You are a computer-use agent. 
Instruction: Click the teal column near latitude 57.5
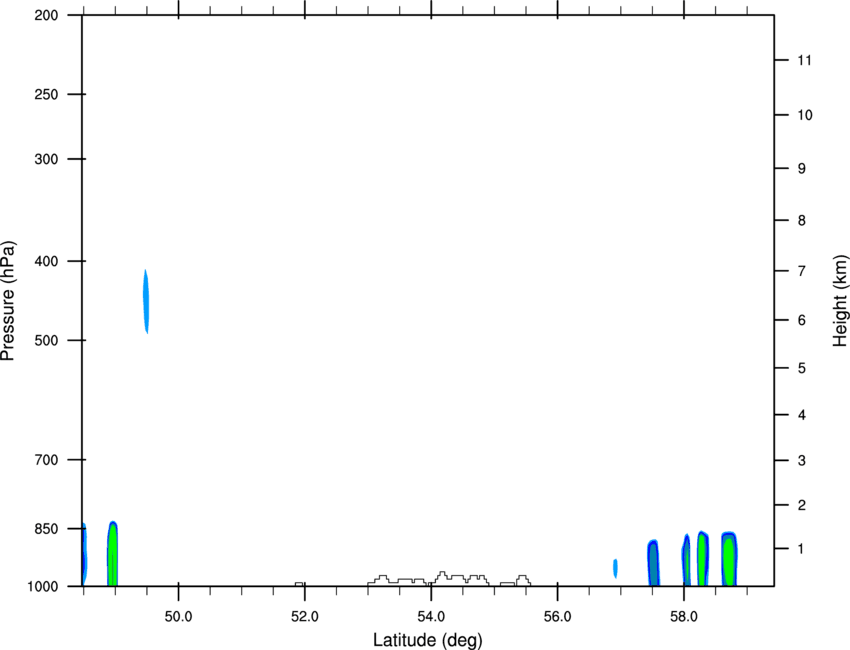(x=653, y=563)
